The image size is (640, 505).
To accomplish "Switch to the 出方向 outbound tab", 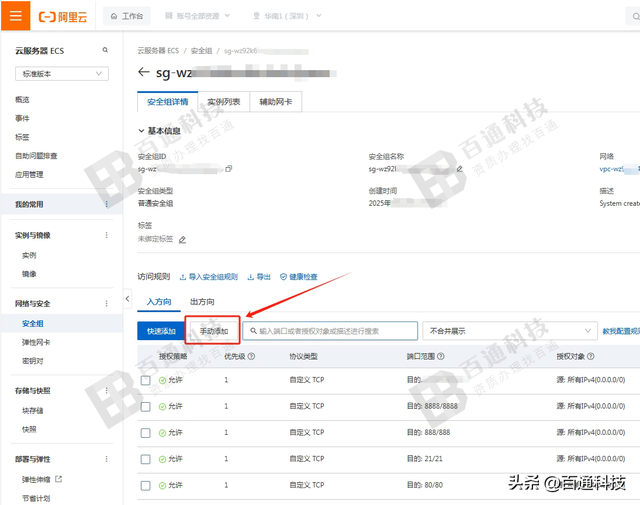I will [x=202, y=302].
